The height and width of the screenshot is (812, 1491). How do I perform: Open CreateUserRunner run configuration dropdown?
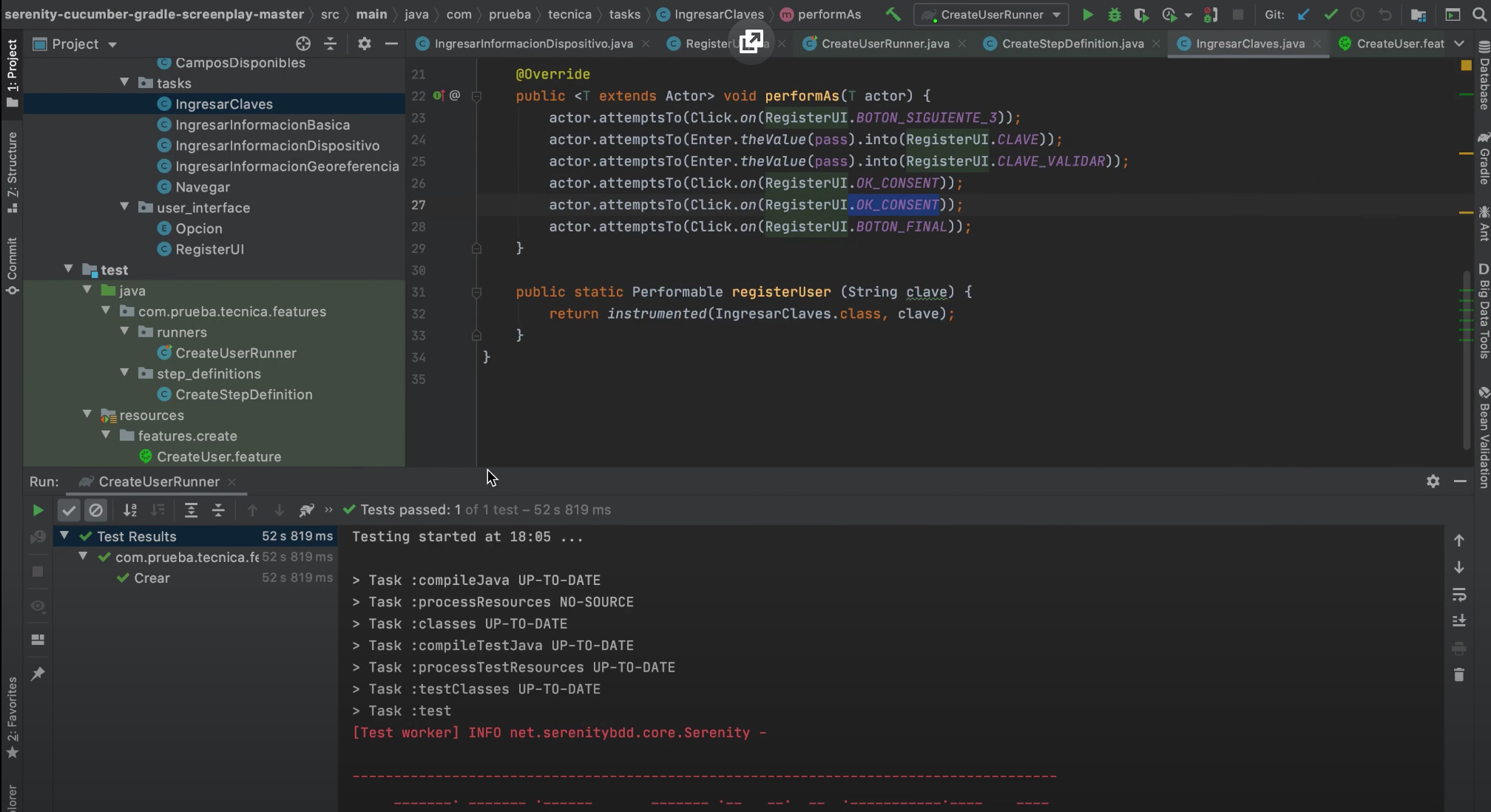[991, 15]
